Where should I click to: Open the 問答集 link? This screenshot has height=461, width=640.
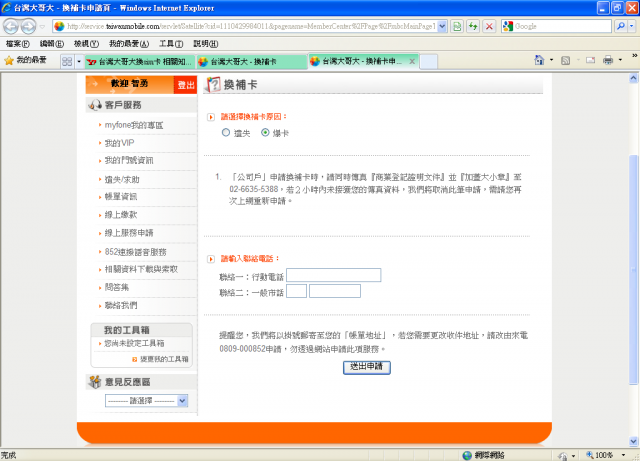pos(117,287)
